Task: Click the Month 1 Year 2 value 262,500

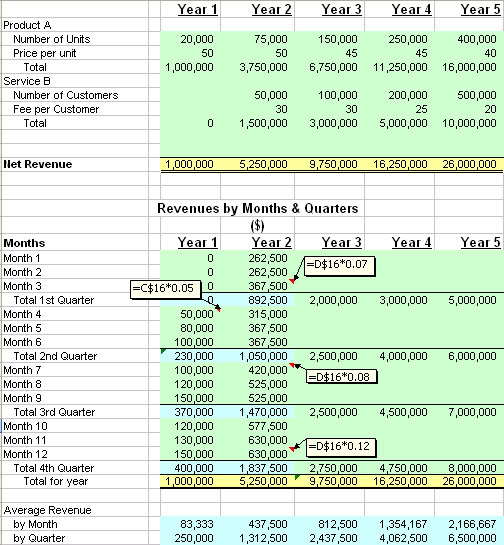Action: pos(268,258)
